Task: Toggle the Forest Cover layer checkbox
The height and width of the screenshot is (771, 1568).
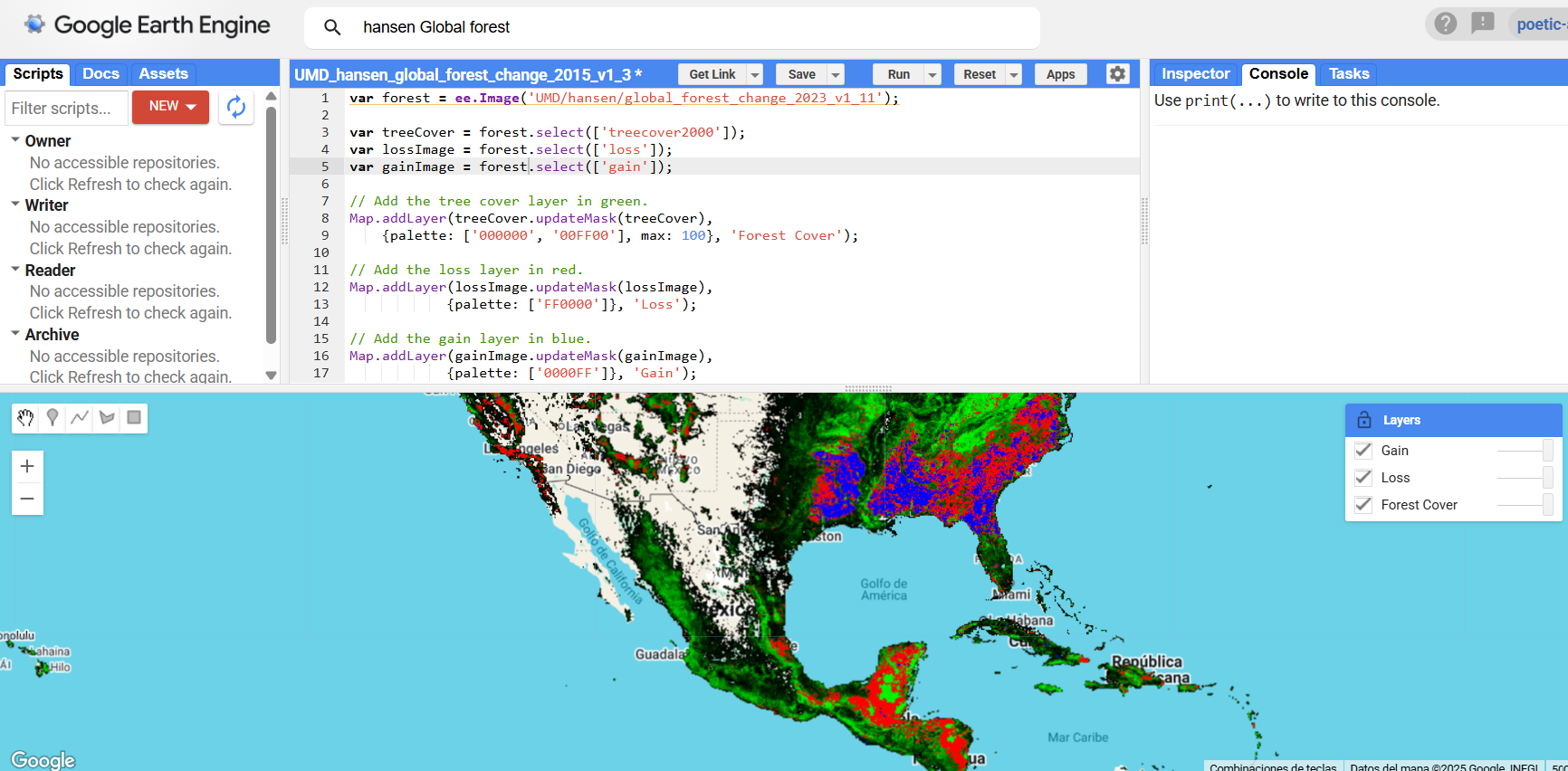Action: (x=1363, y=504)
